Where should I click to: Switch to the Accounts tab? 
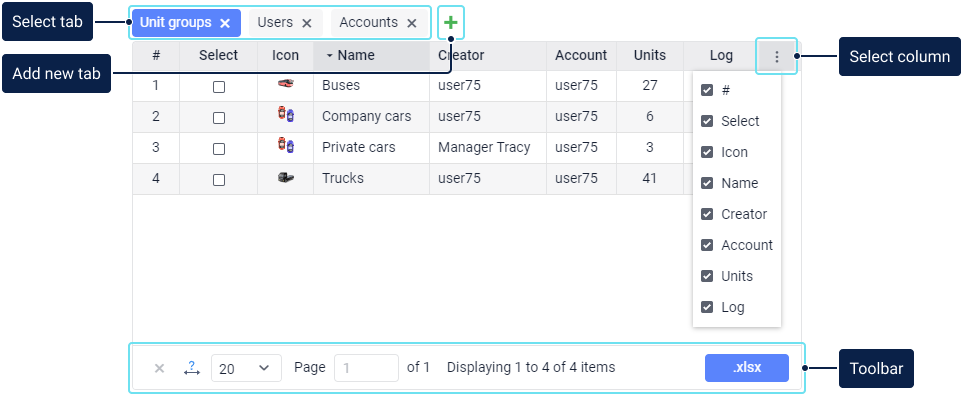pos(368,23)
